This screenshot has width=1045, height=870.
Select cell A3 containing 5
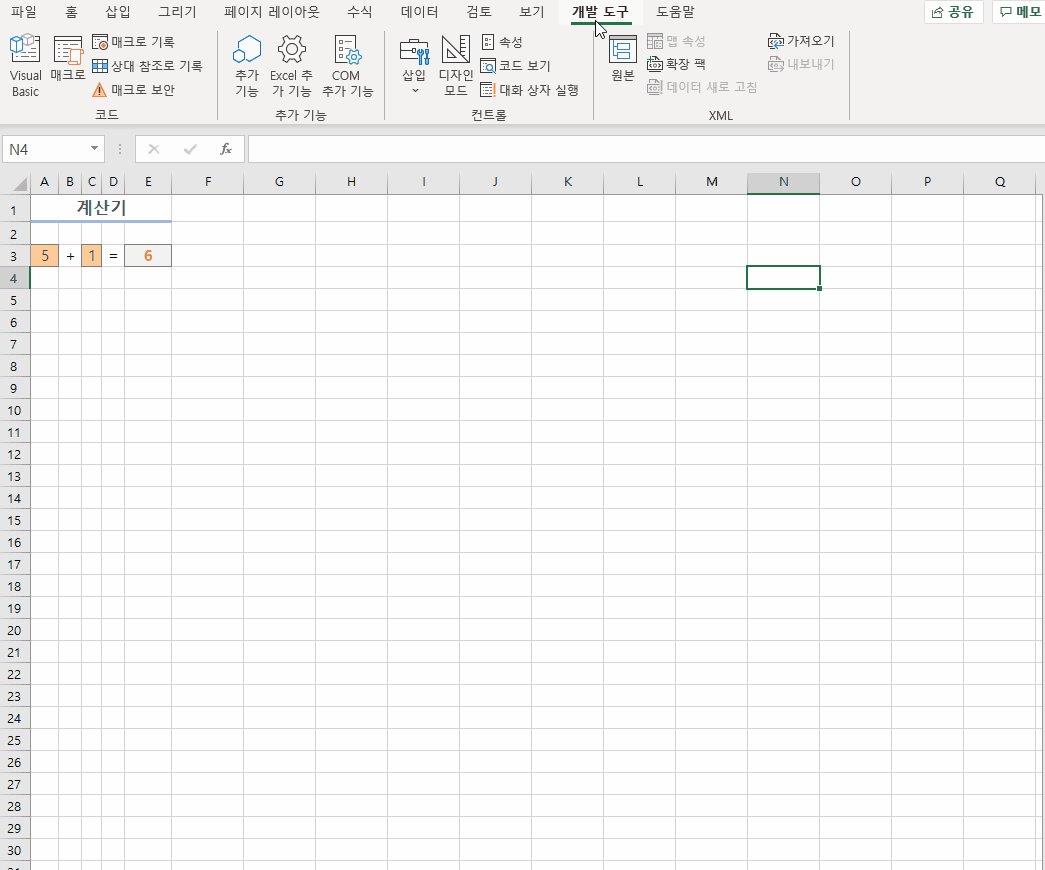point(45,256)
